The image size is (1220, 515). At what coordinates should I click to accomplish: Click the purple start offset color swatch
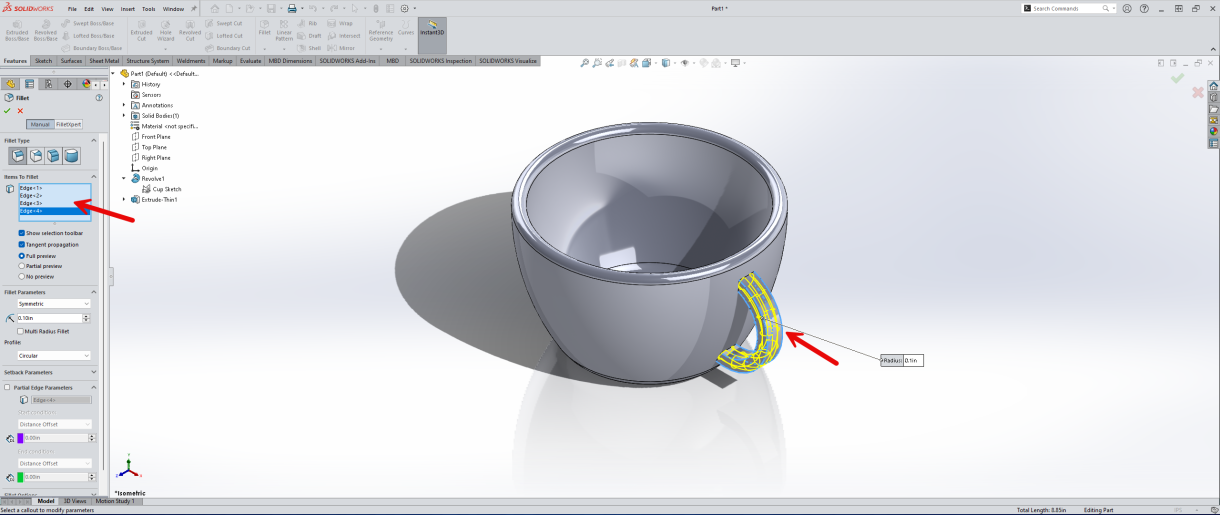[x=20, y=438]
